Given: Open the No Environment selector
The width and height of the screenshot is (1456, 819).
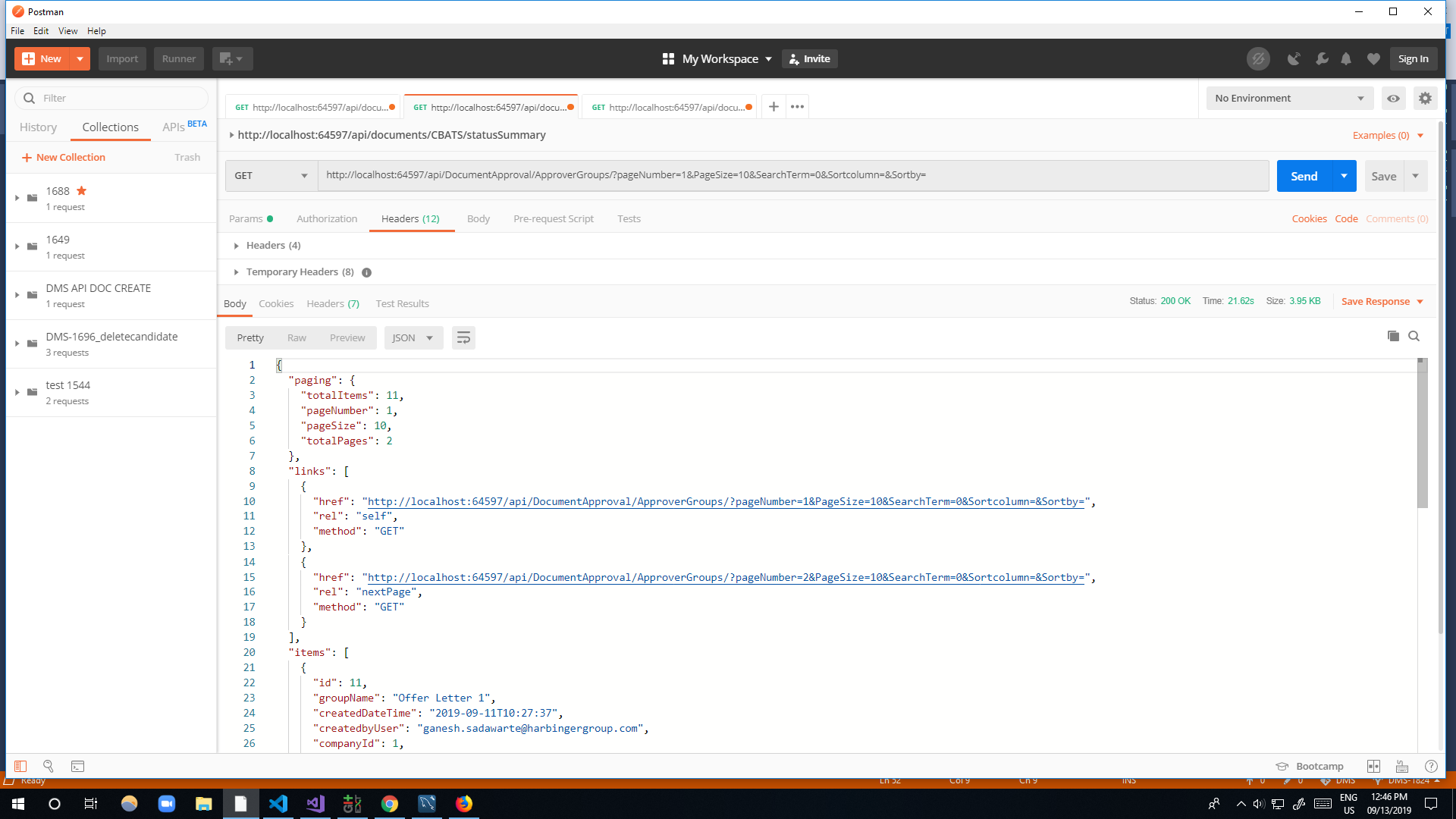Looking at the screenshot, I should point(1289,99).
